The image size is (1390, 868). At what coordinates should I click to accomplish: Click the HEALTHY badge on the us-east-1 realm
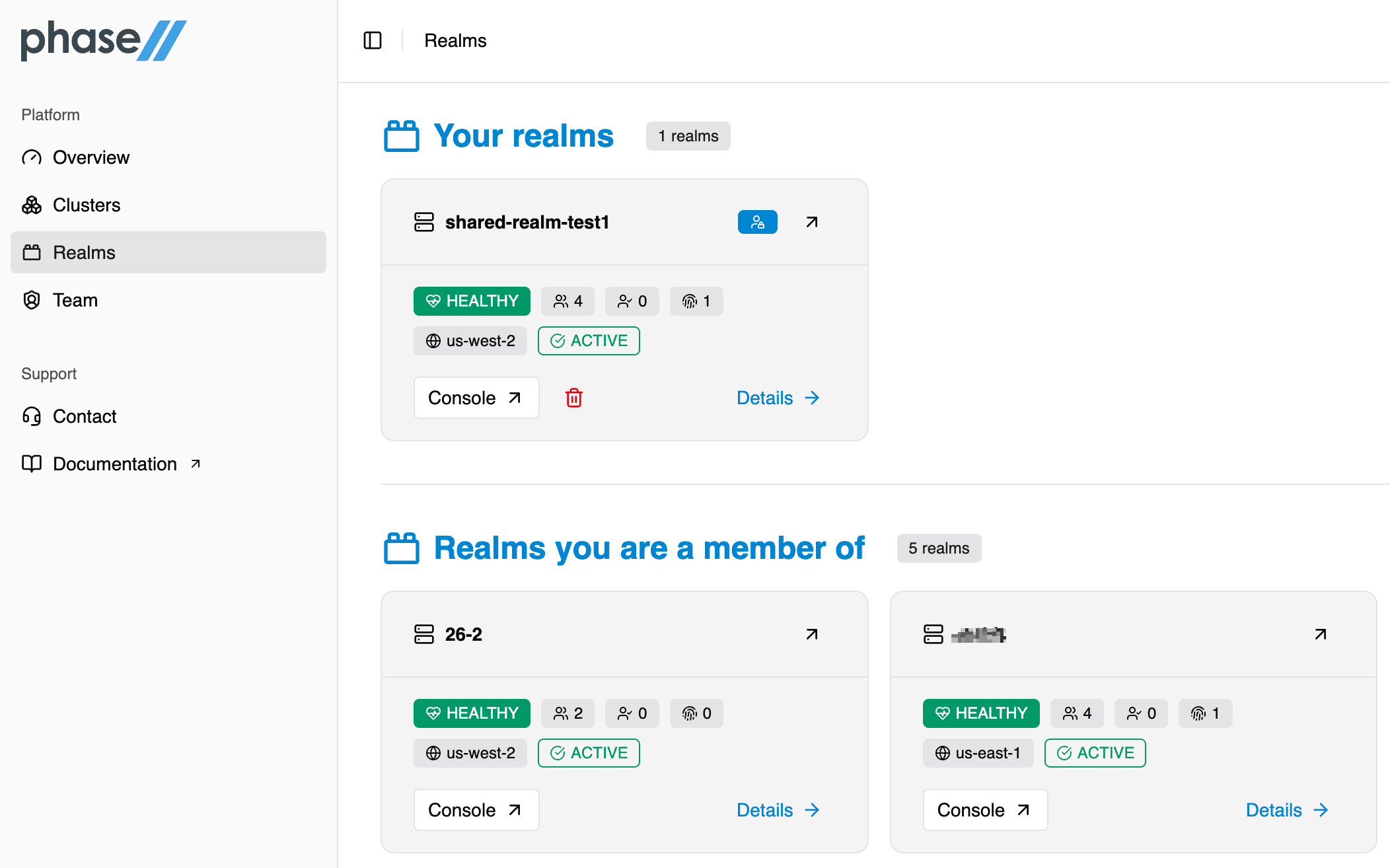point(980,713)
